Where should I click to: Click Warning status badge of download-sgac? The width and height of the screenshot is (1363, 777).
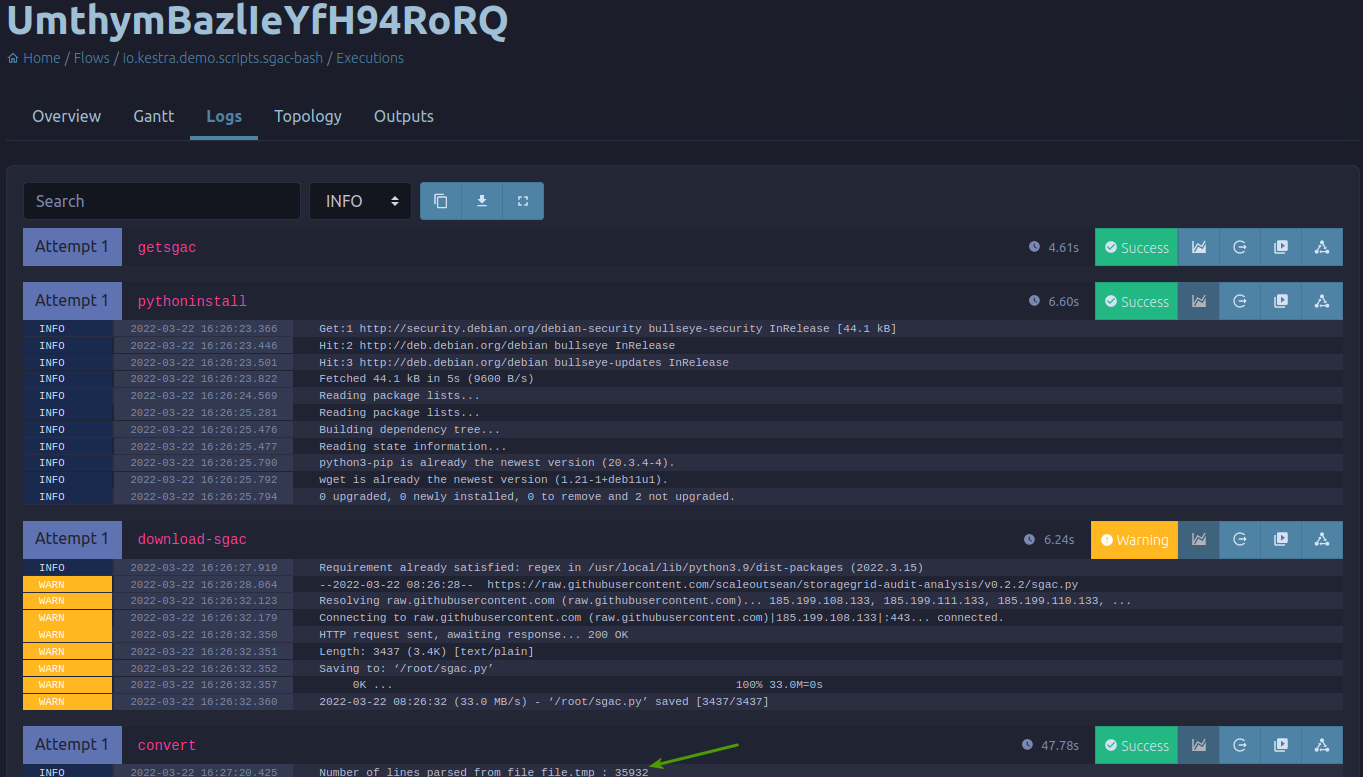(x=1134, y=539)
